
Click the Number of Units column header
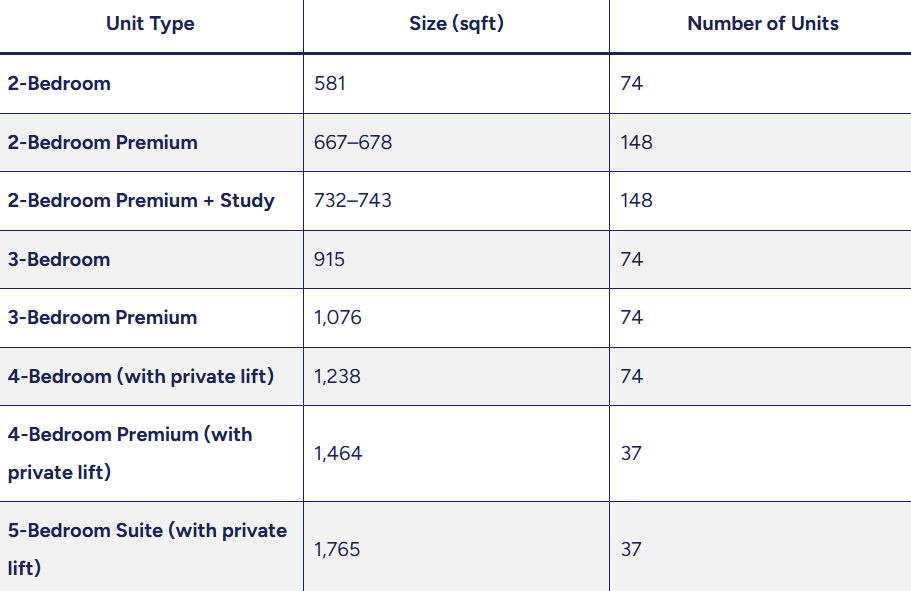762,24
